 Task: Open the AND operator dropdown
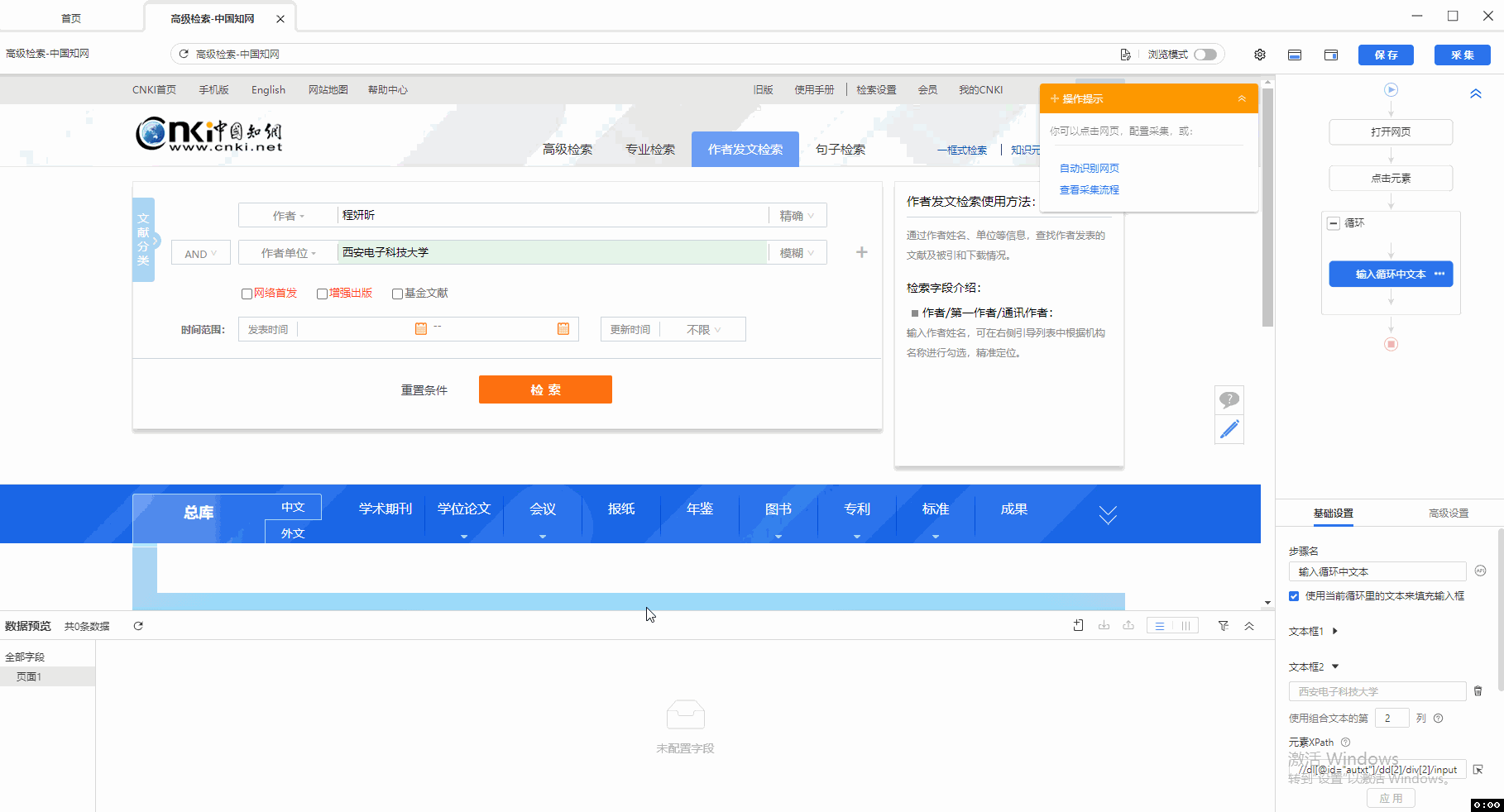click(x=200, y=253)
